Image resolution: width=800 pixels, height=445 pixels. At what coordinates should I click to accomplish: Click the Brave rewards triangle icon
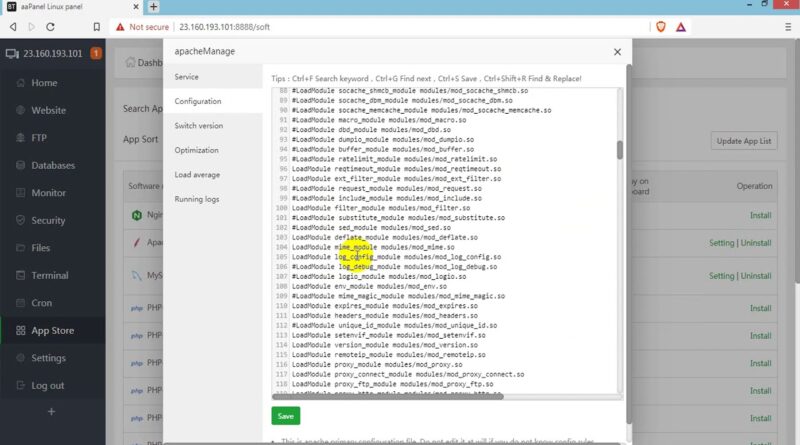(681, 27)
